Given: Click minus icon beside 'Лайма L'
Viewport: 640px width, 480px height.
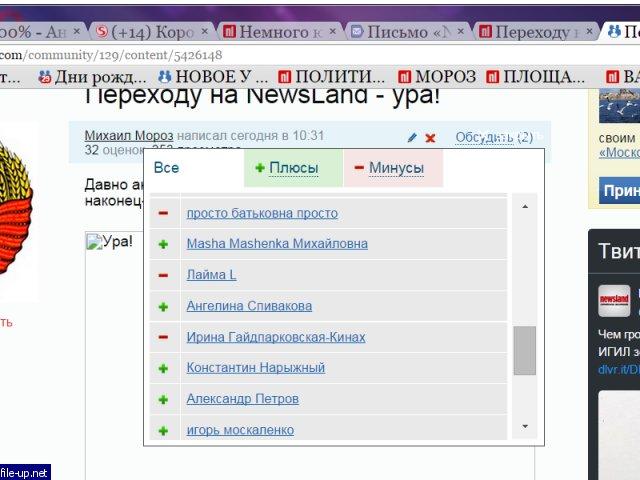Looking at the screenshot, I should [163, 276].
